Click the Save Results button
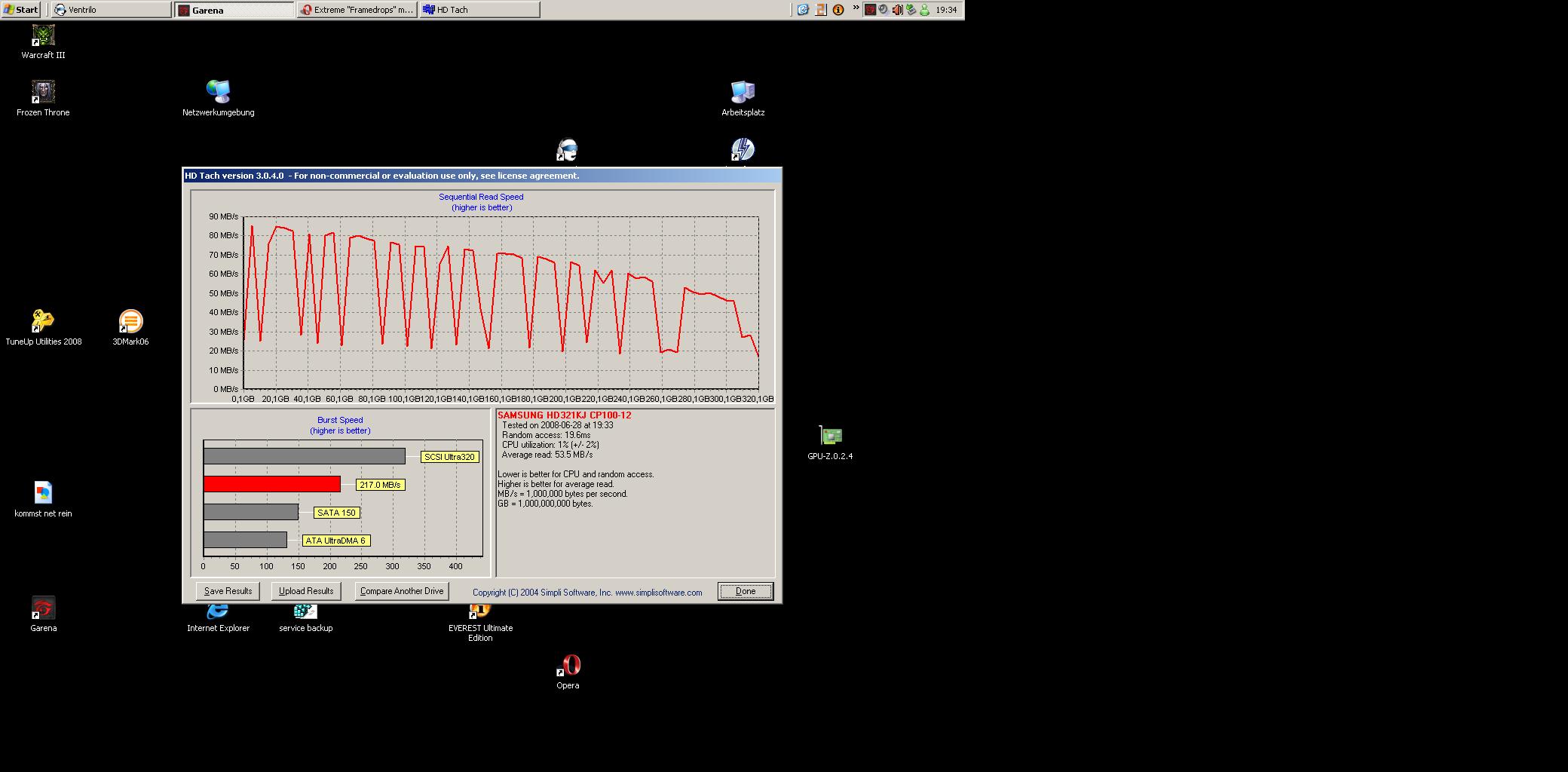The image size is (1568, 772). [228, 591]
